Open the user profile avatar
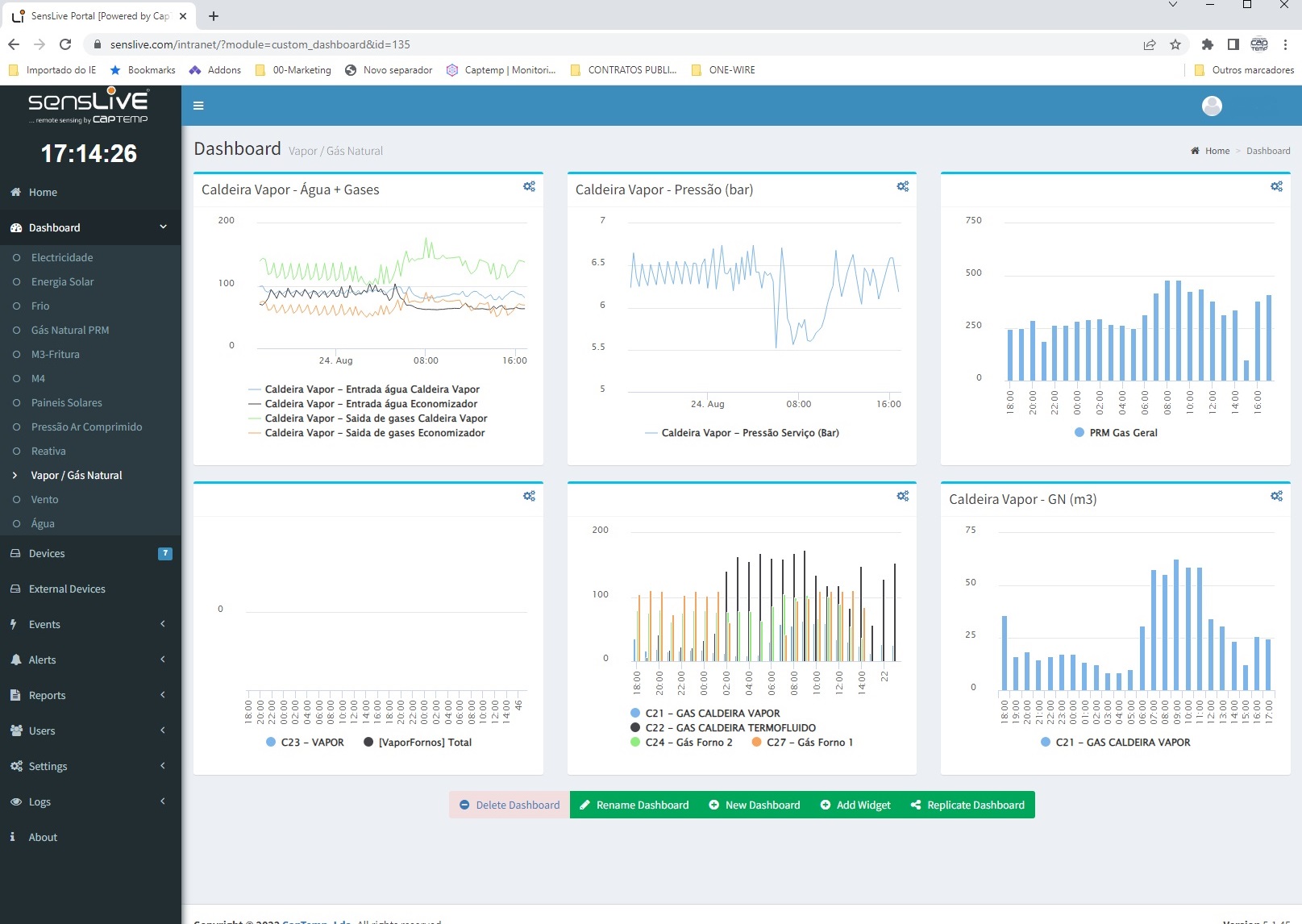This screenshot has height=924, width=1302. tap(1211, 106)
